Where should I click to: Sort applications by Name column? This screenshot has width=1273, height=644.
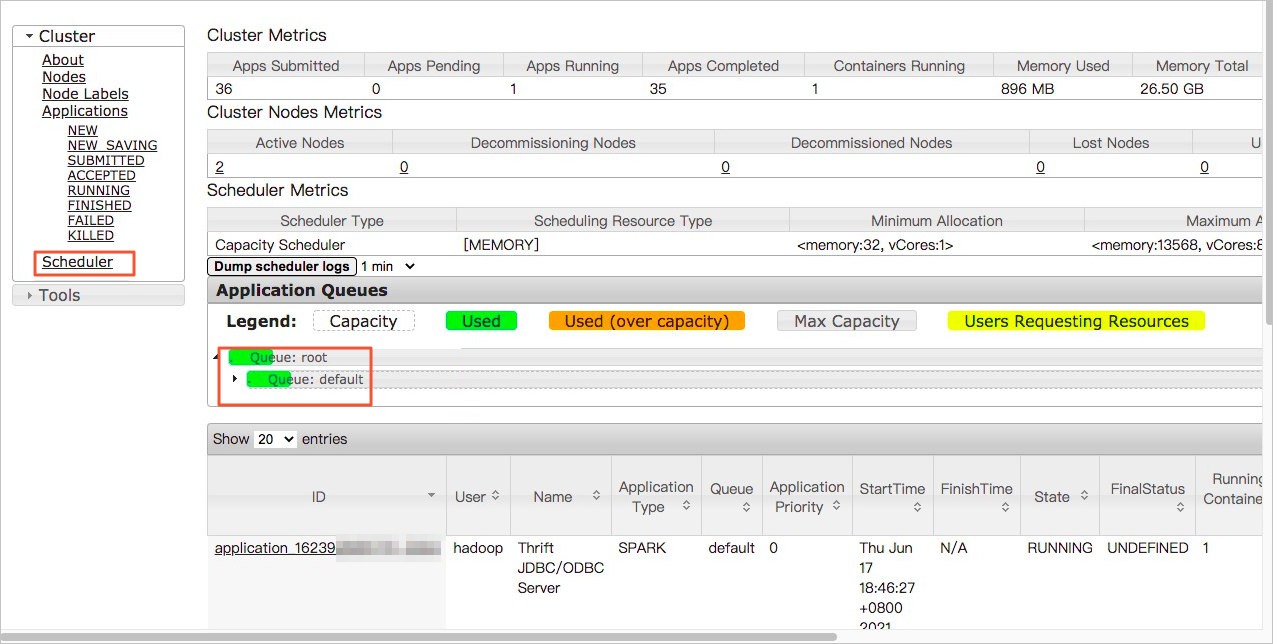click(596, 496)
